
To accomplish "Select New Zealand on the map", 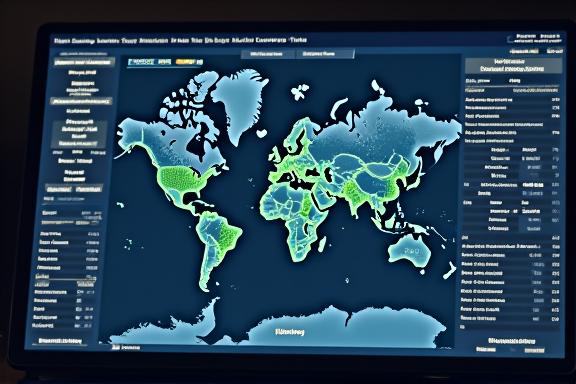I will click(449, 271).
